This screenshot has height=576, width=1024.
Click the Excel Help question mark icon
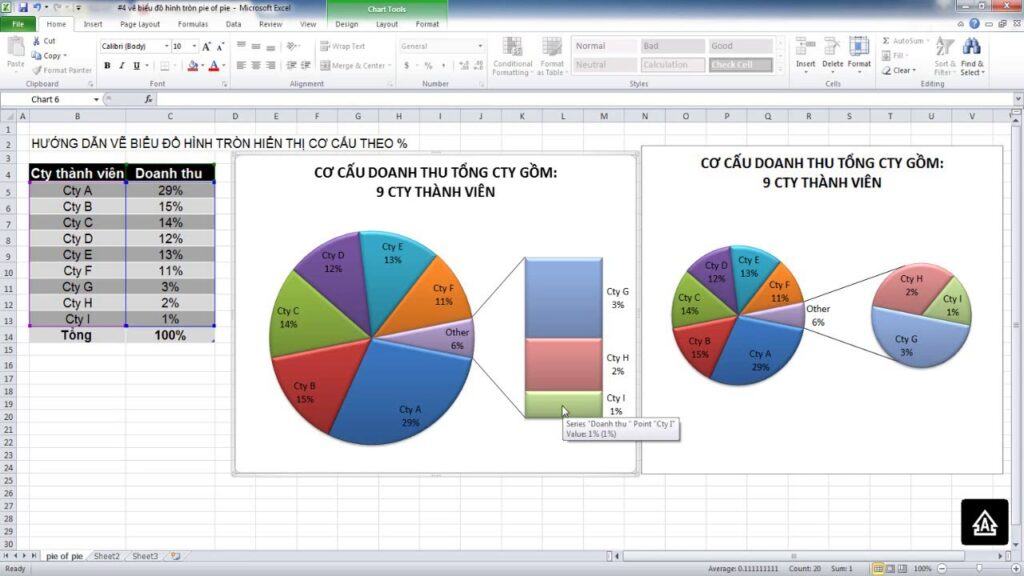pos(974,24)
